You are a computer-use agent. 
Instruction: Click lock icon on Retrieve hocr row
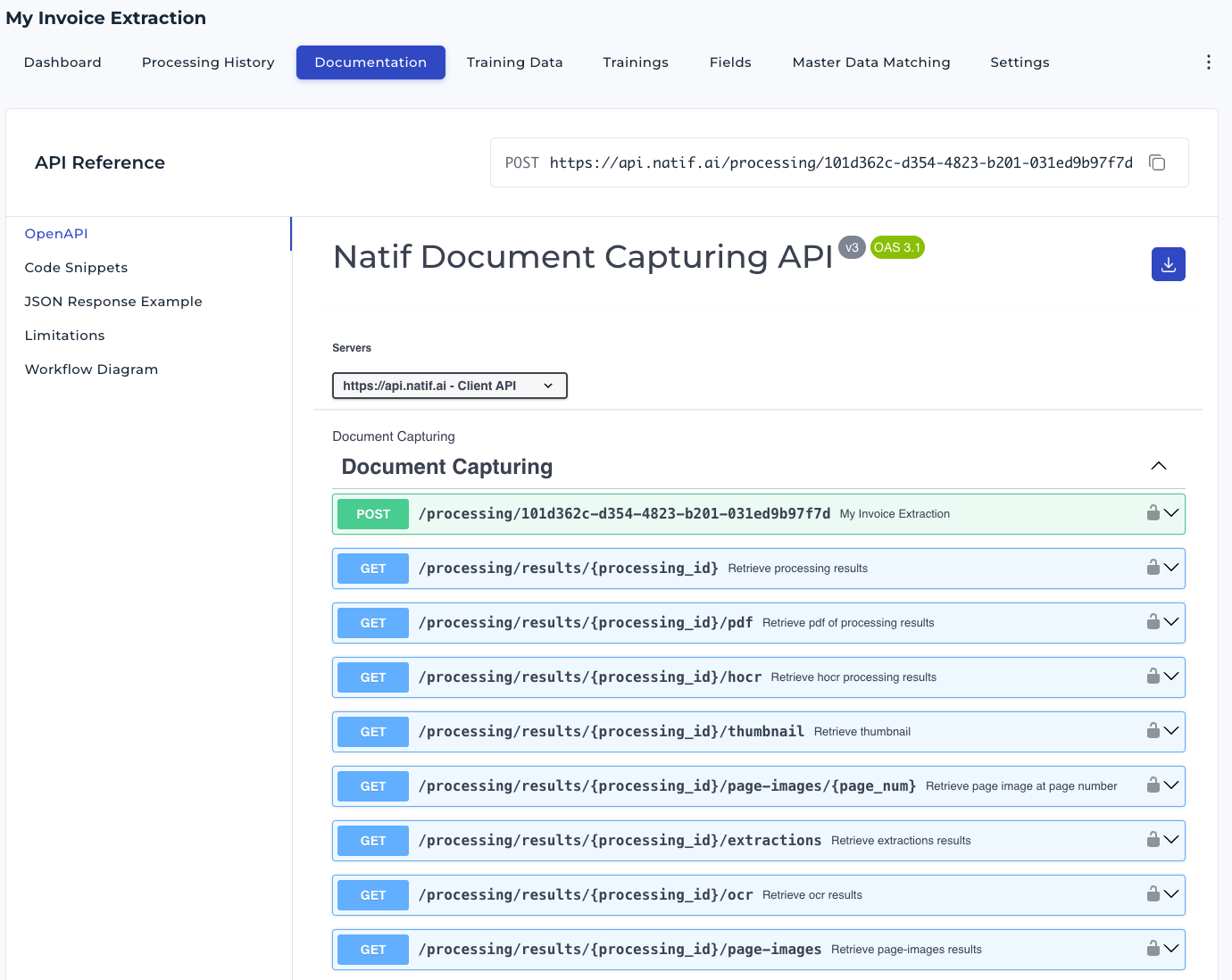(1153, 676)
